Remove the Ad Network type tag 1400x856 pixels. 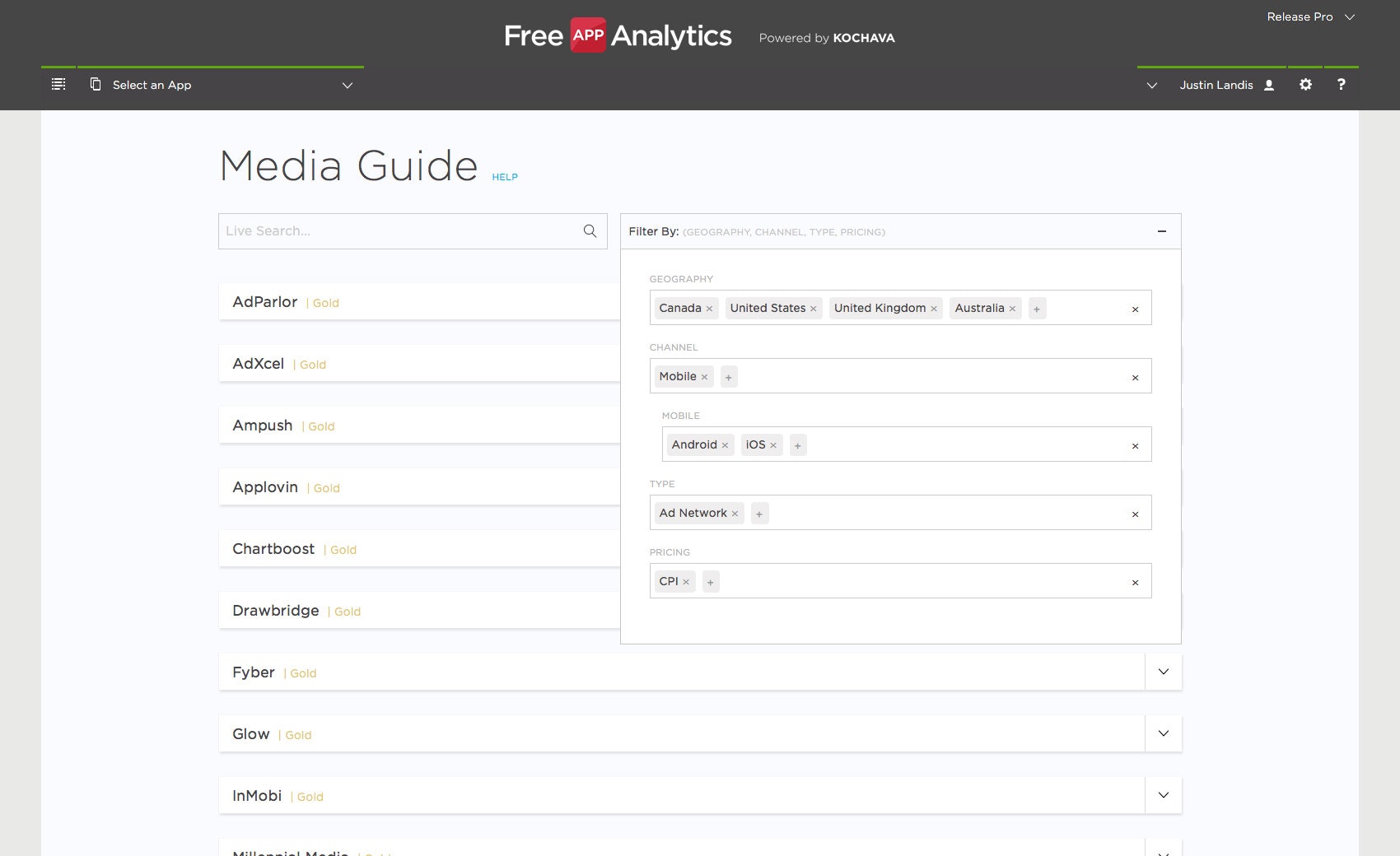click(735, 514)
